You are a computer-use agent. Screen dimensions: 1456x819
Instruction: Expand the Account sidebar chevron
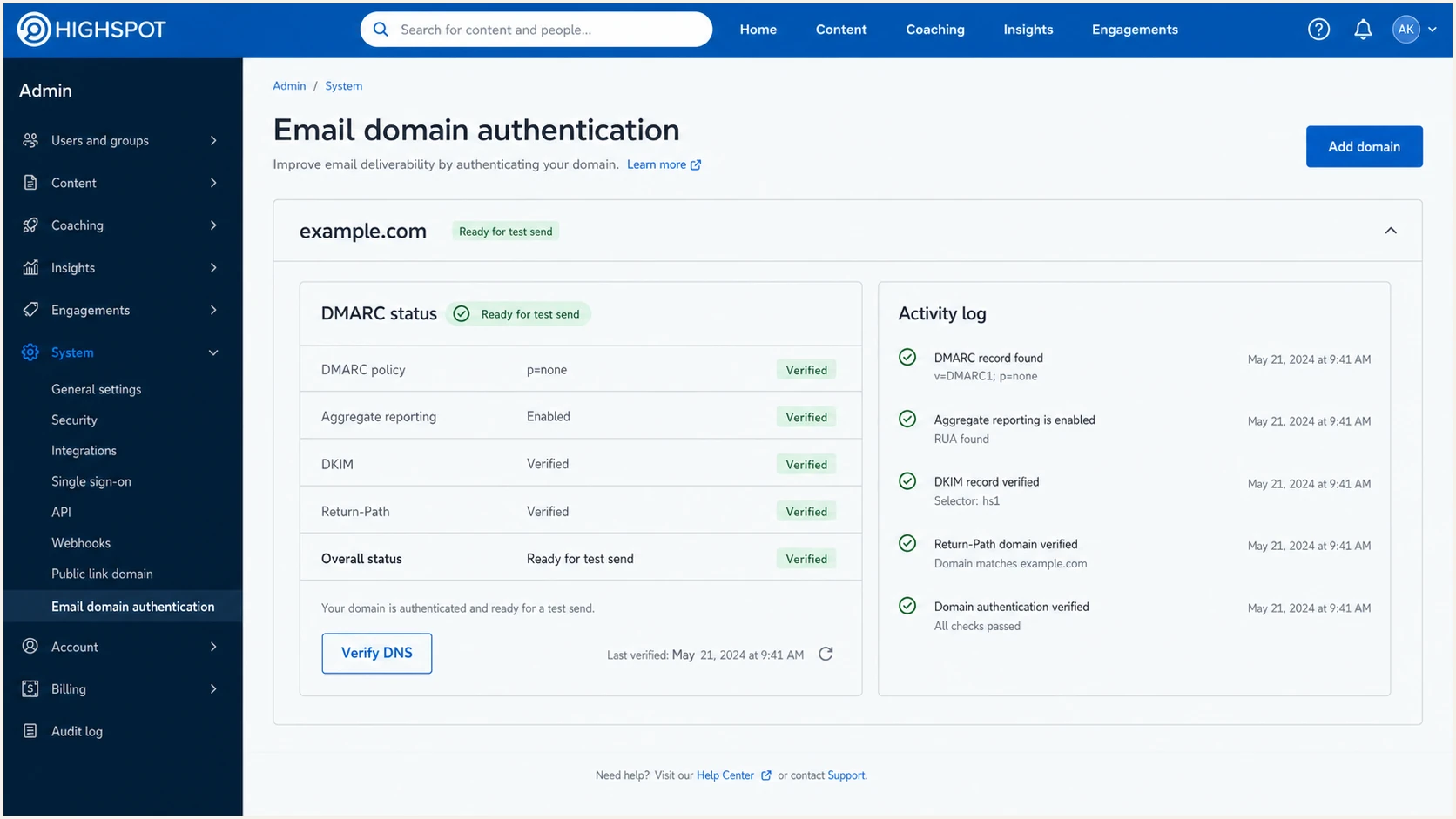click(213, 647)
